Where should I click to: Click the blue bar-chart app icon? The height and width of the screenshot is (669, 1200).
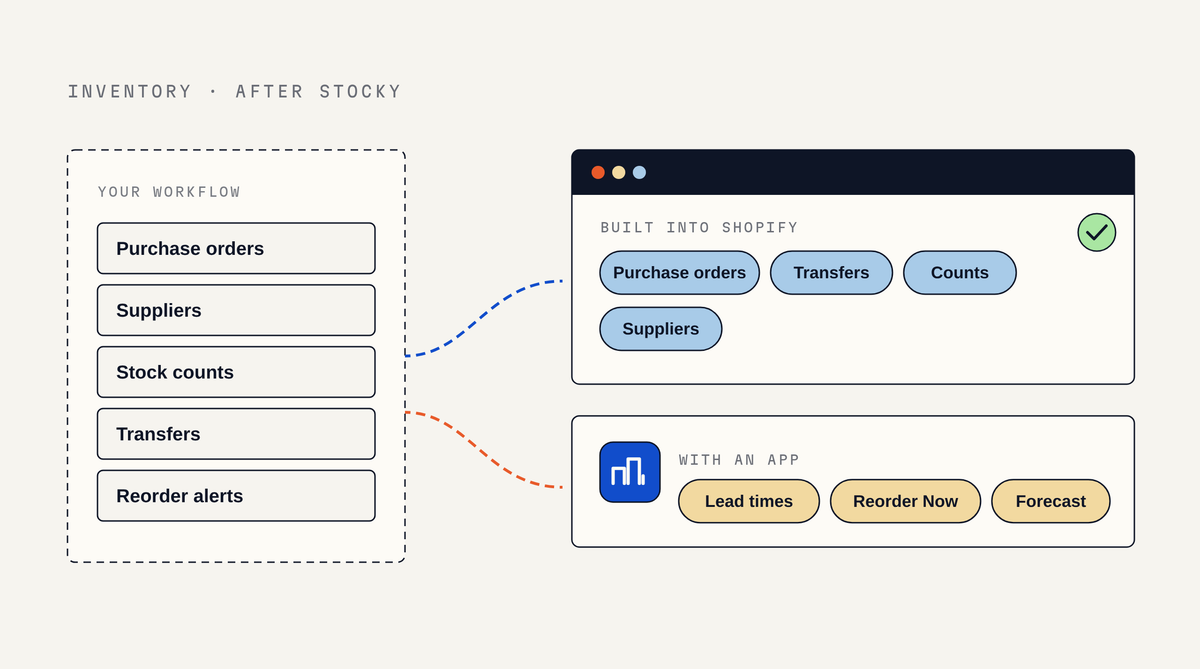tap(630, 472)
